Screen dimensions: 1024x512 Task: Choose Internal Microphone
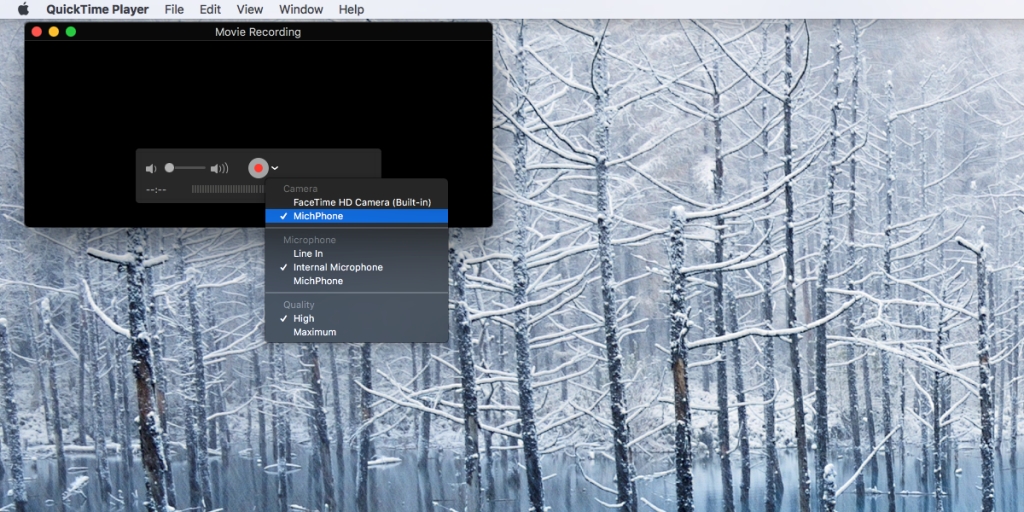[x=357, y=267]
